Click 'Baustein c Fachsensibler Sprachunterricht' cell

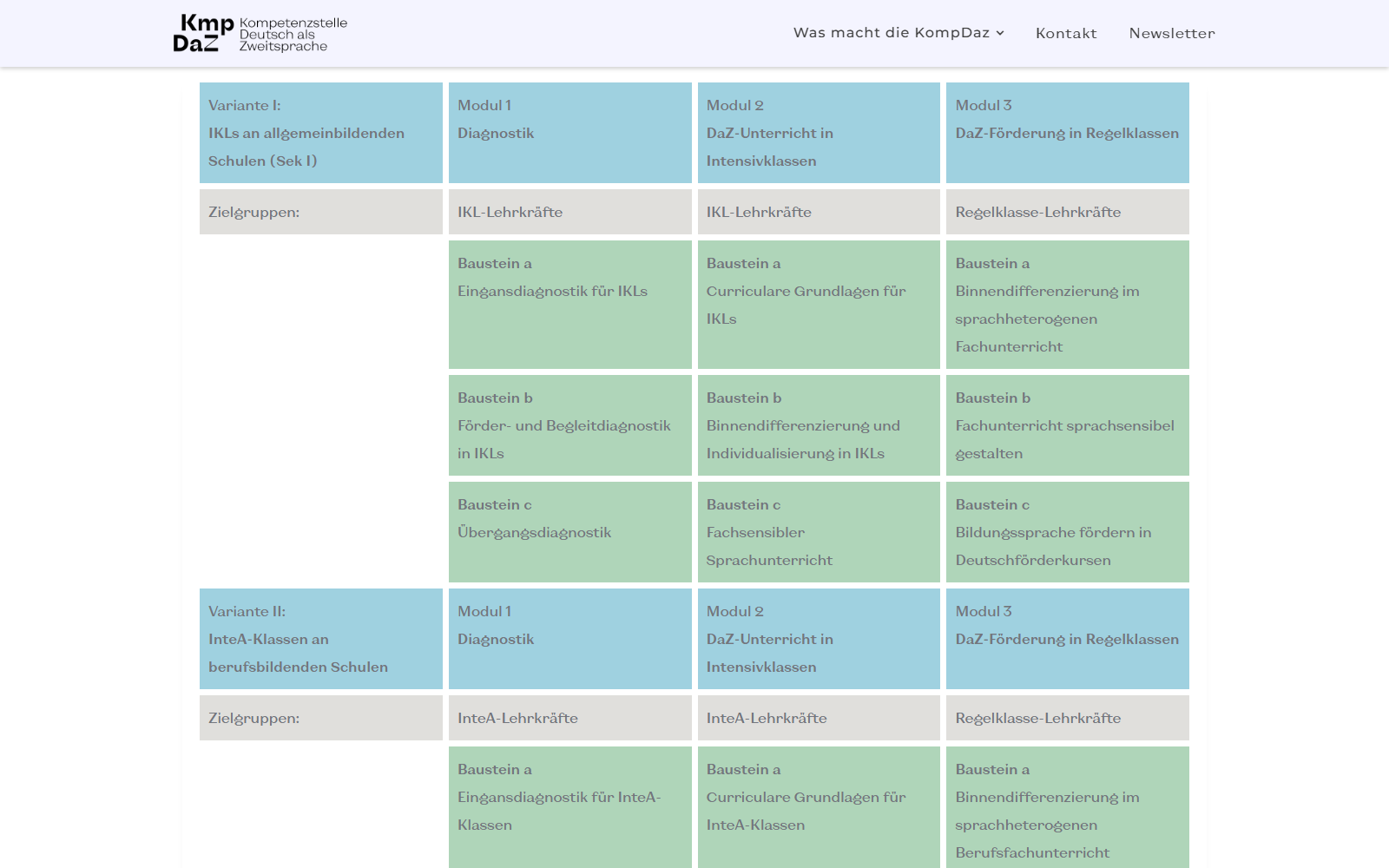(x=819, y=532)
